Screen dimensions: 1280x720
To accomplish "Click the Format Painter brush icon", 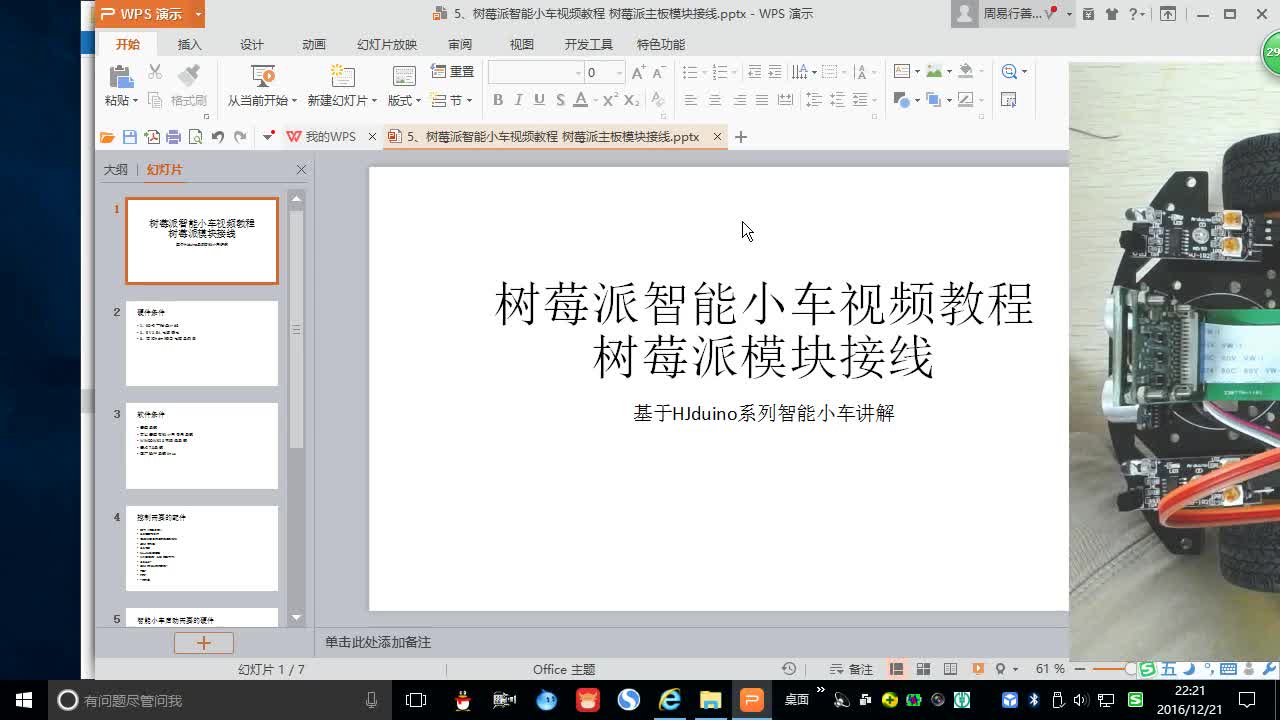I will pyautogui.click(x=188, y=75).
